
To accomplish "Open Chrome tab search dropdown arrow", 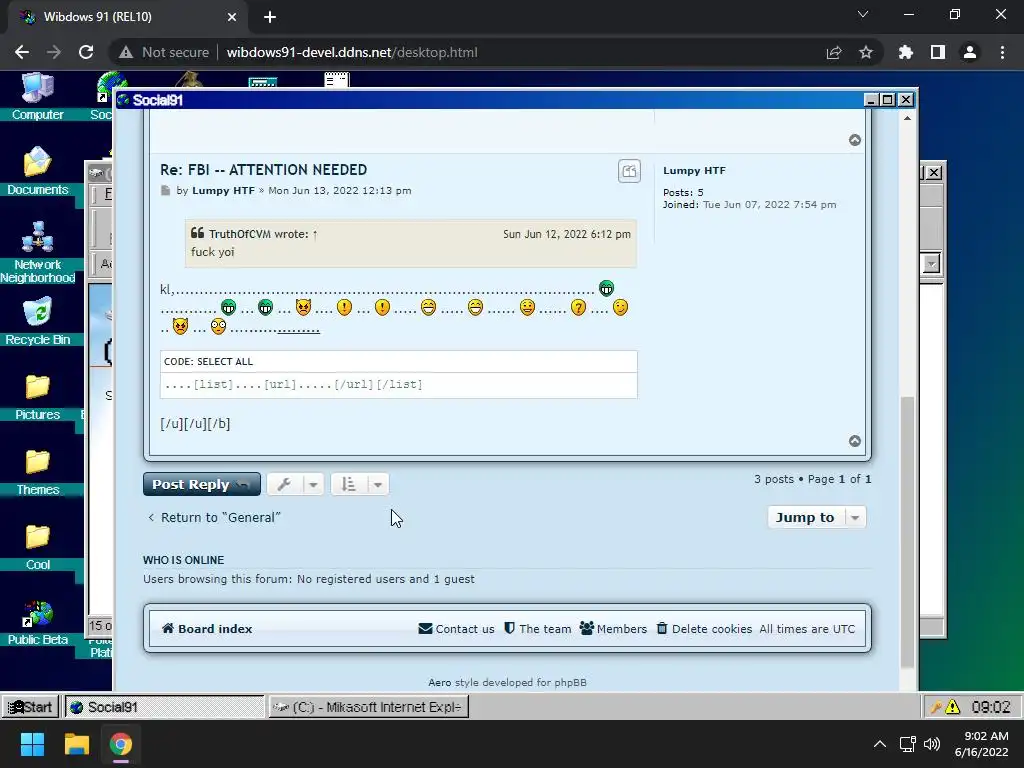I will pyautogui.click(x=863, y=14).
